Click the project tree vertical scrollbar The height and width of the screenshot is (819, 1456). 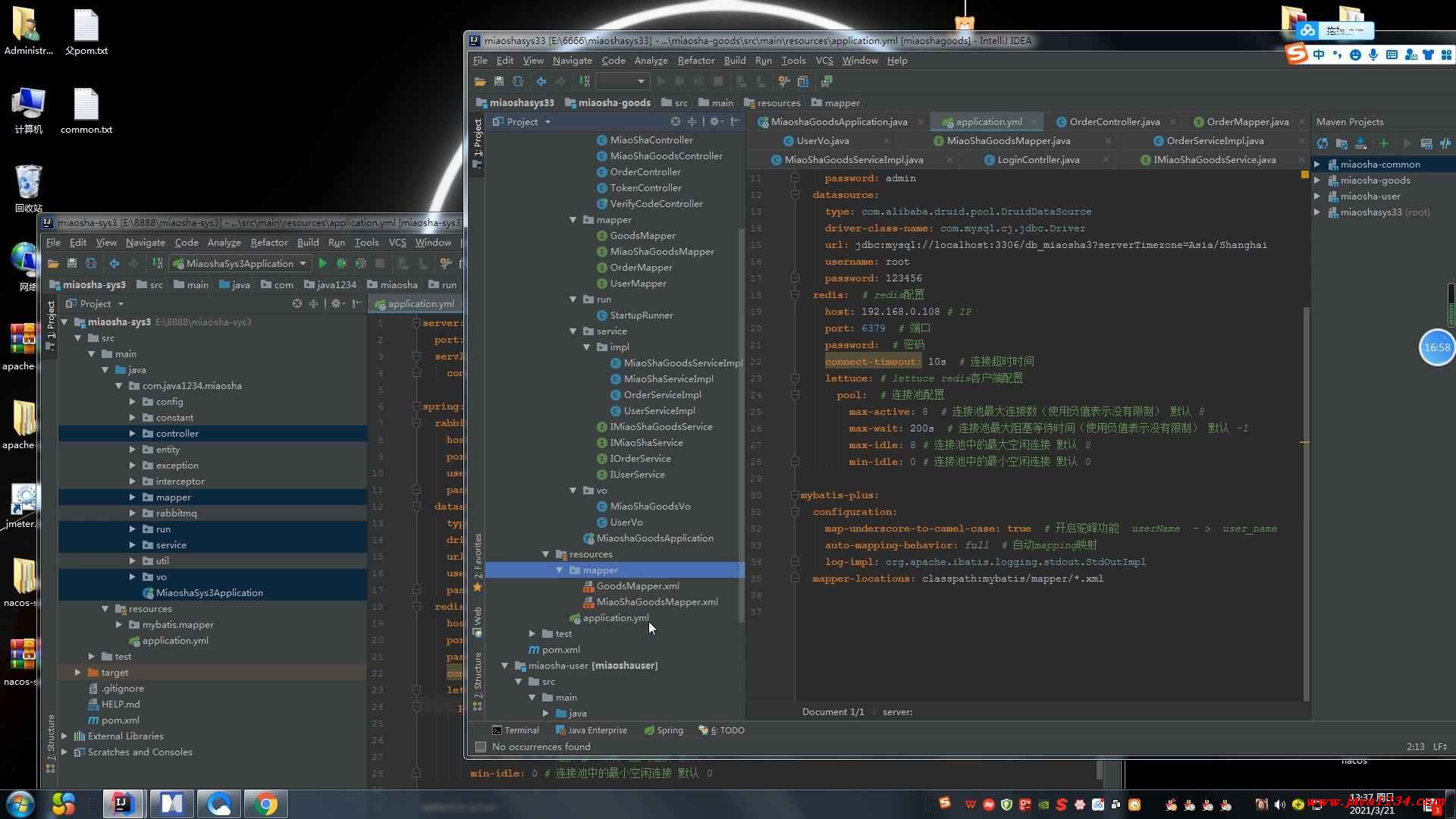tap(741, 425)
